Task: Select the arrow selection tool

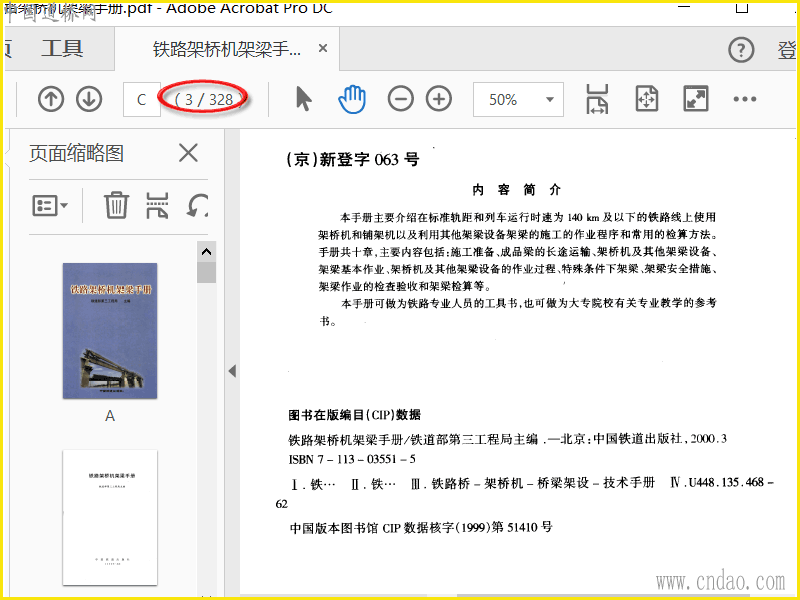Action: pyautogui.click(x=304, y=99)
